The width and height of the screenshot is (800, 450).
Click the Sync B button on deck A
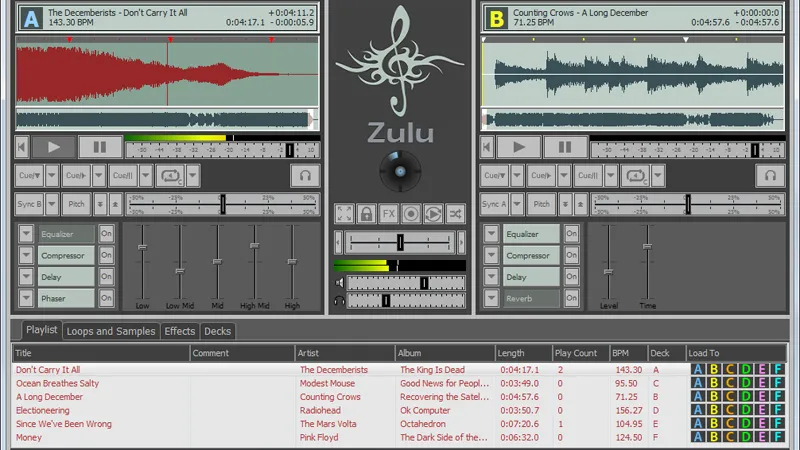click(30, 204)
